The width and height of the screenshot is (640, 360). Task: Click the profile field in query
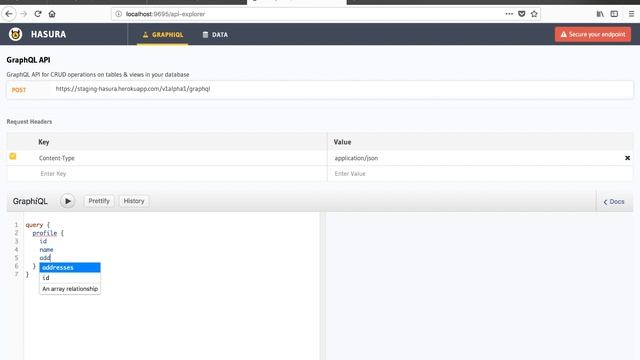tap(44, 233)
